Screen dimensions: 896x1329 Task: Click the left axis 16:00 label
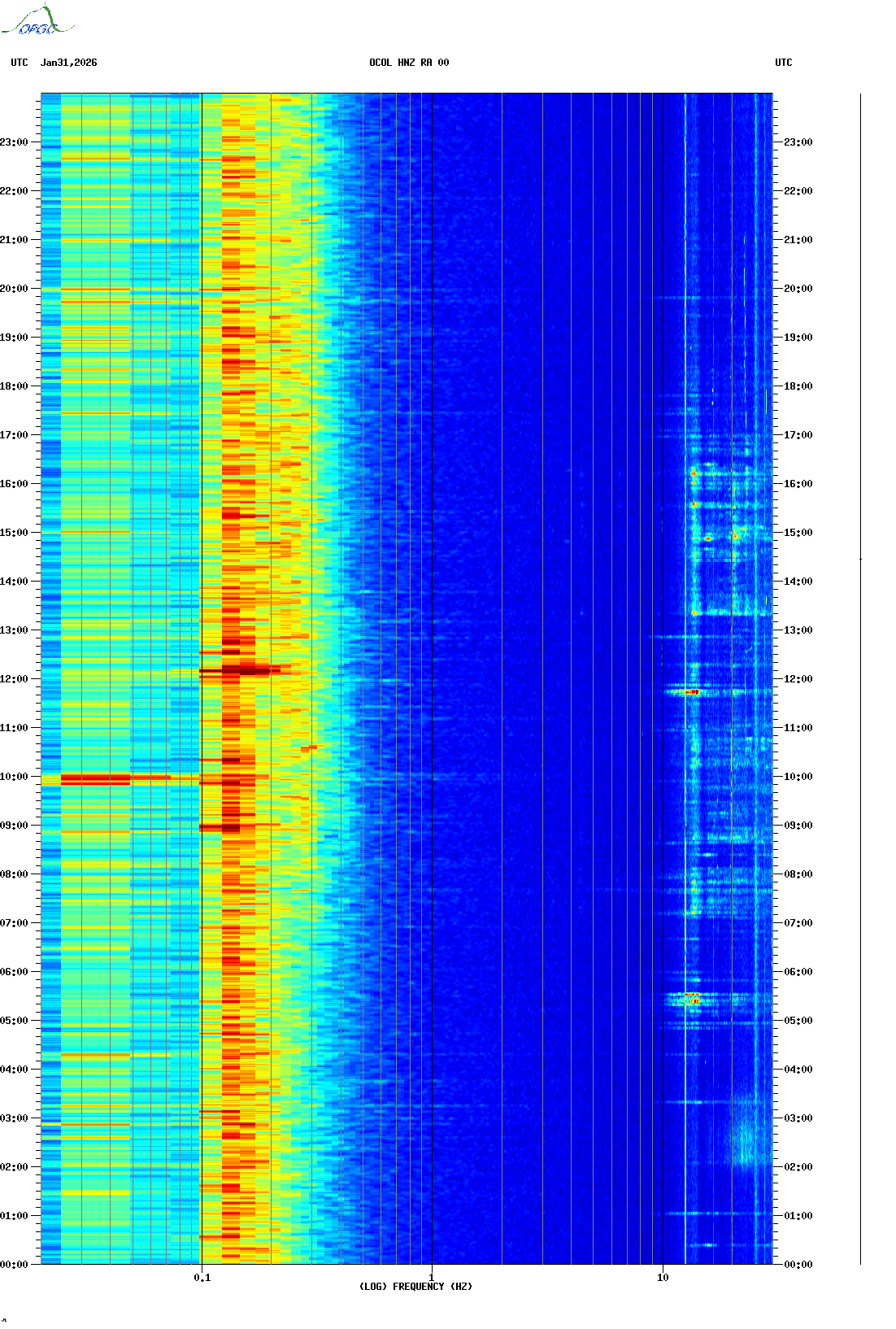(14, 484)
